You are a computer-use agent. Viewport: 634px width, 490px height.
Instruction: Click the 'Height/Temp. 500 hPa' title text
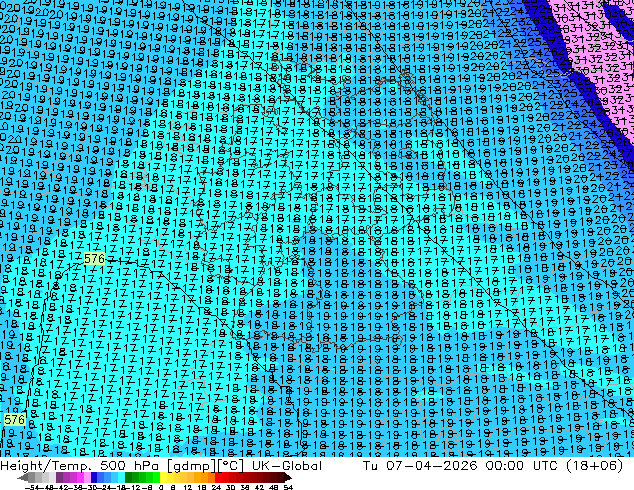pos(81,465)
